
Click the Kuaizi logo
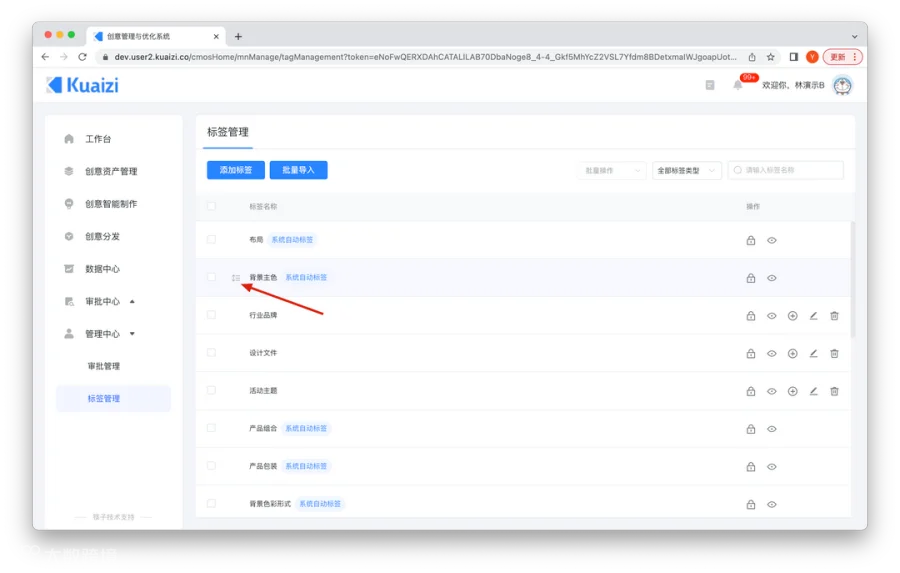click(83, 85)
